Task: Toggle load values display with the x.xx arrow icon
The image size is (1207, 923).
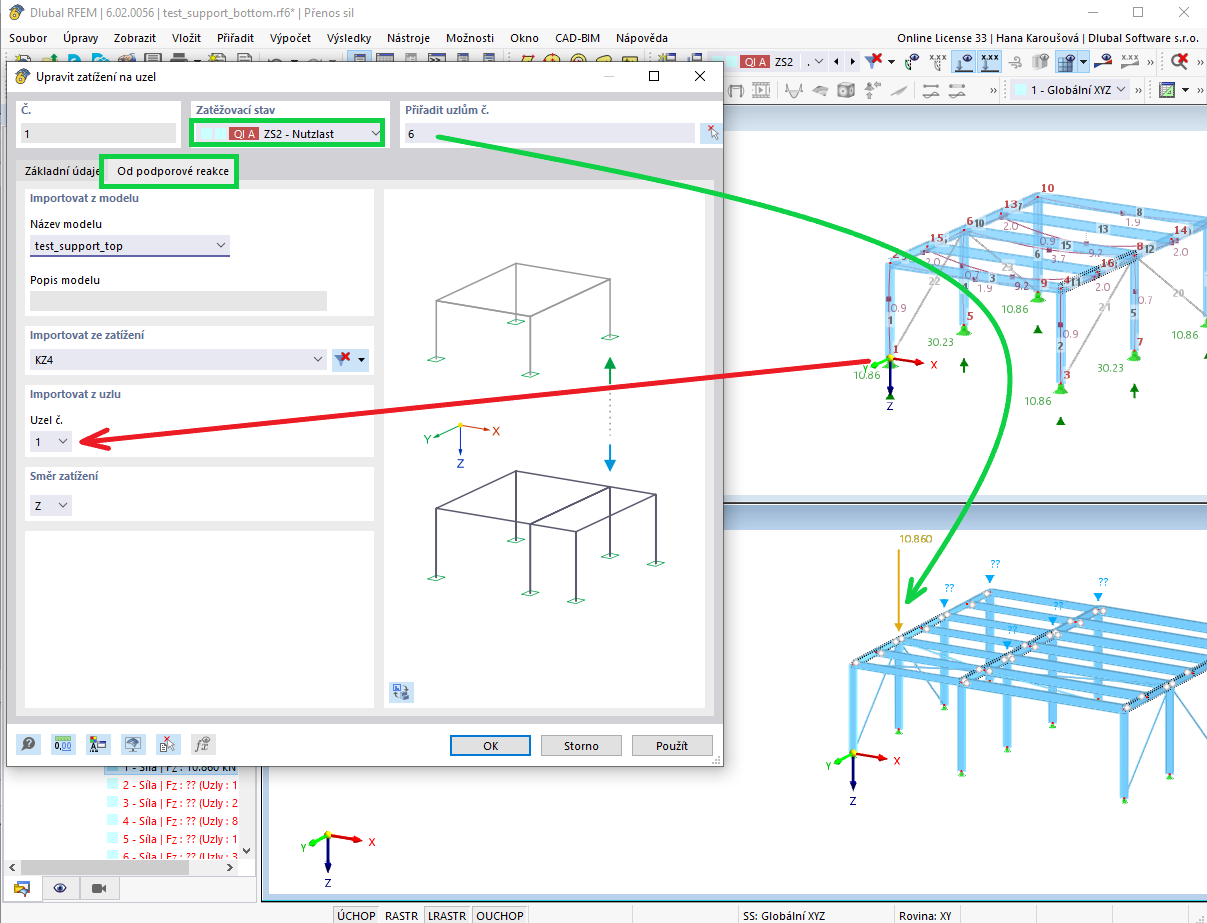Action: (x=990, y=62)
